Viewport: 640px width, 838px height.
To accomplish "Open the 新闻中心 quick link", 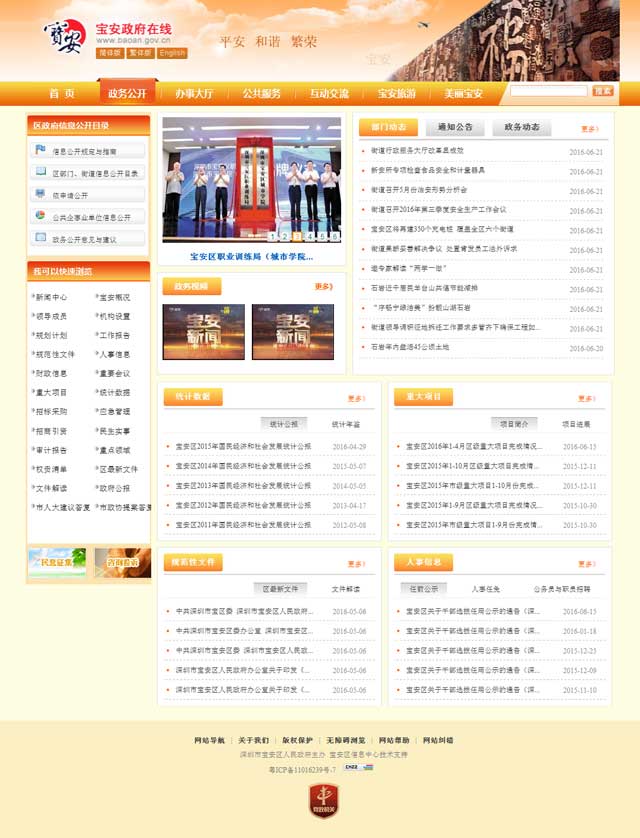I will coord(52,297).
